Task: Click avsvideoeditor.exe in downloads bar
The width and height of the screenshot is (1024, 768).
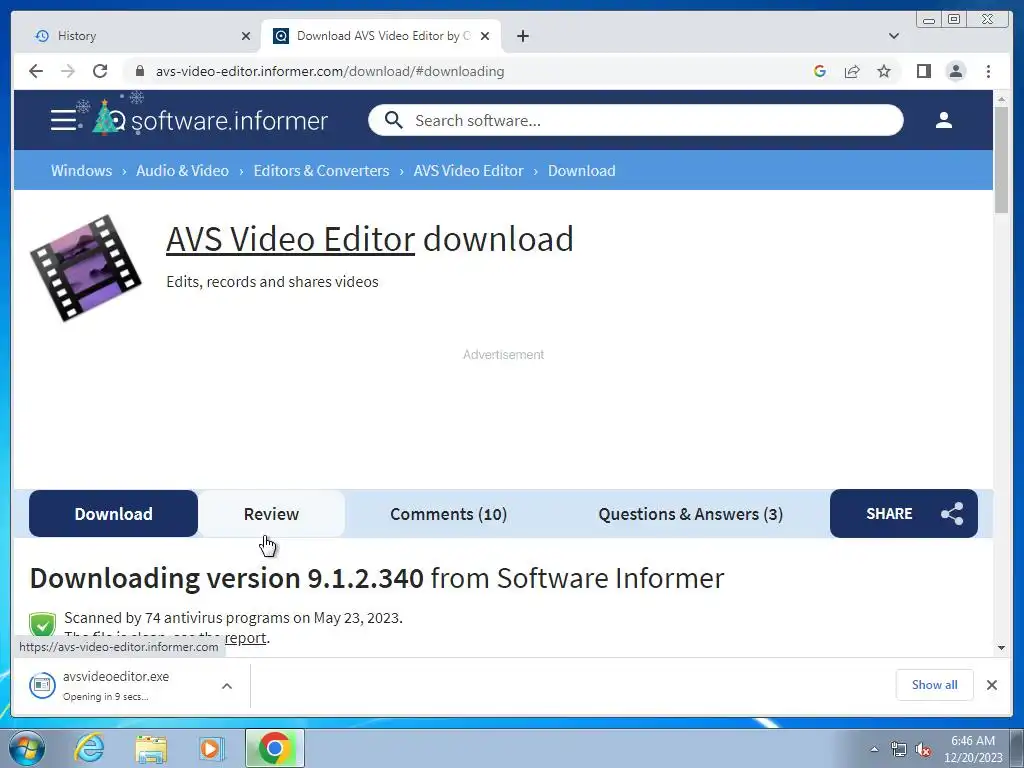Action: (116, 685)
